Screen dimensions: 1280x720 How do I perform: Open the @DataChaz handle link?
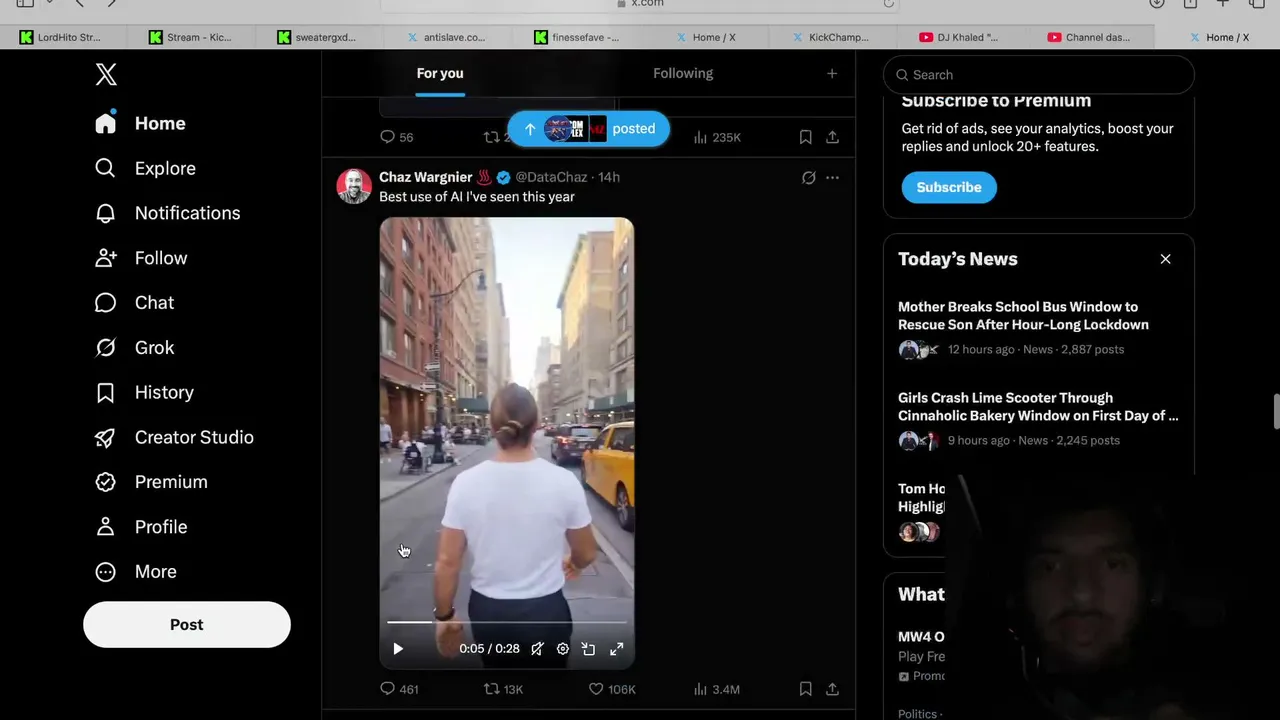(x=551, y=177)
